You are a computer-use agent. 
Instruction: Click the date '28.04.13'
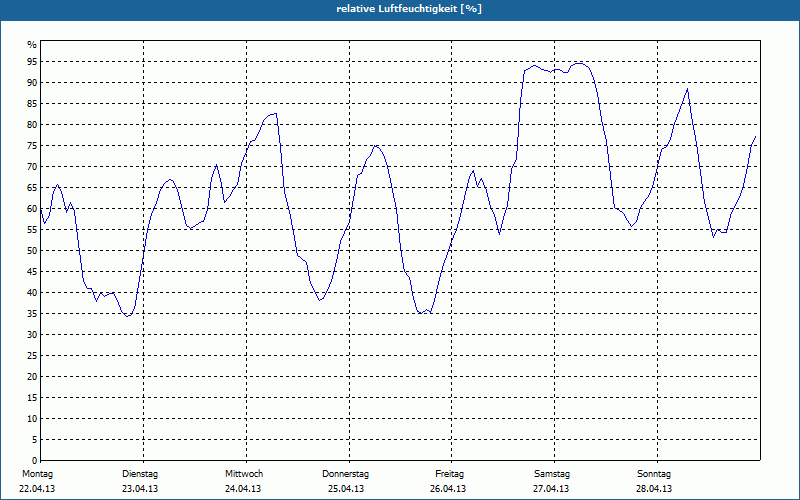(654, 489)
